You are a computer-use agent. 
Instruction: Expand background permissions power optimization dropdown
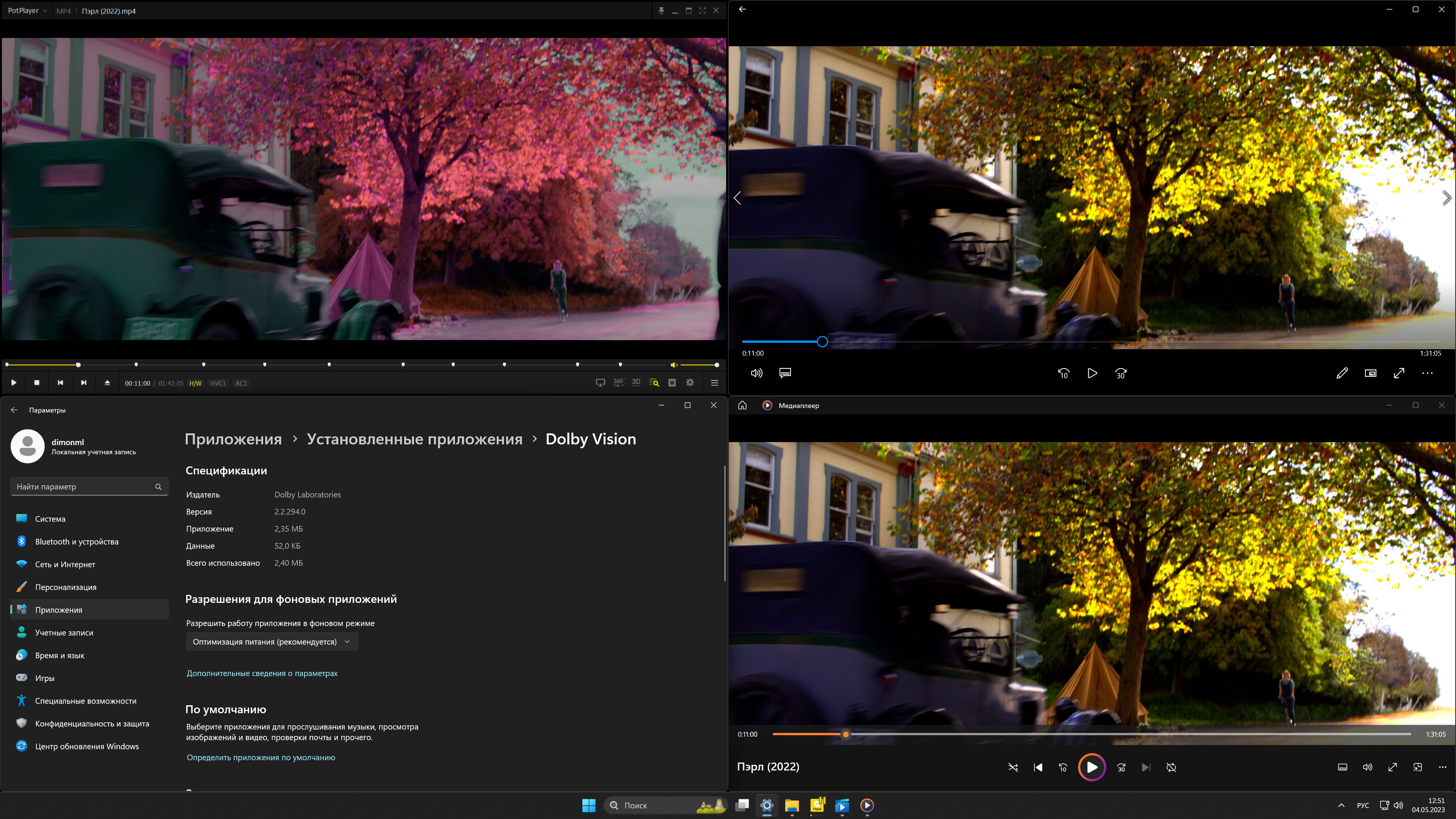[x=272, y=642]
